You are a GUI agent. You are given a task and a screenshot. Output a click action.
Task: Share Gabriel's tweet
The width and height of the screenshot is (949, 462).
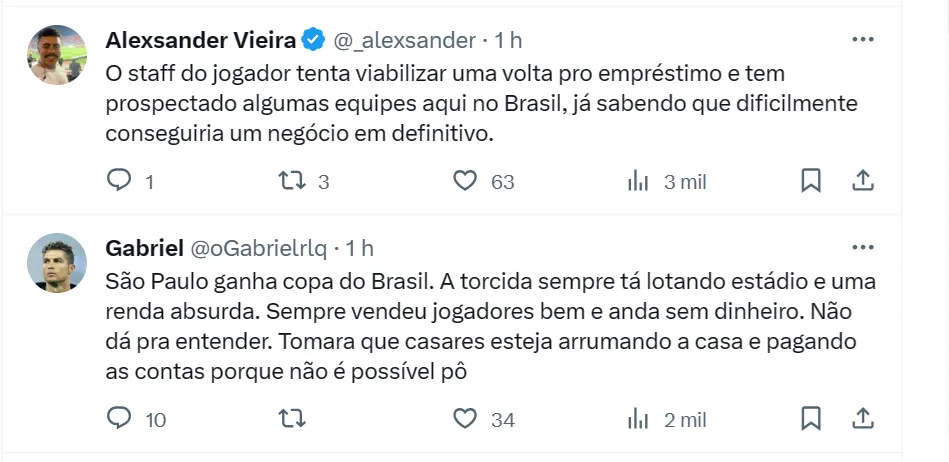click(x=863, y=418)
